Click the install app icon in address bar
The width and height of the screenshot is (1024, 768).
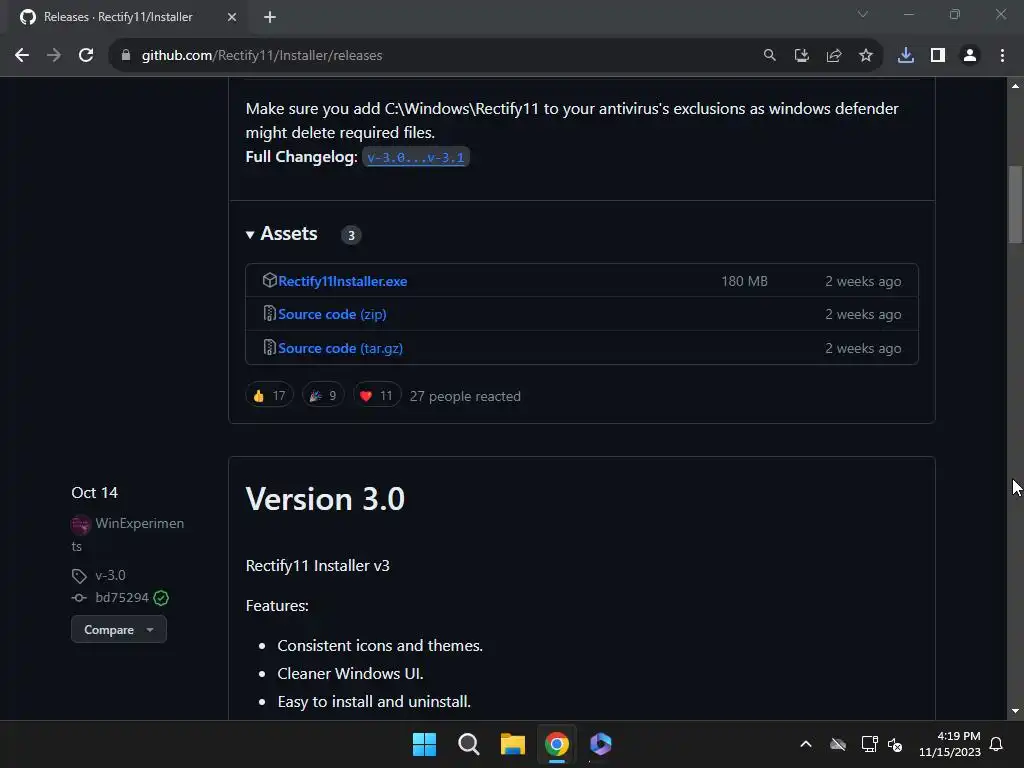[x=801, y=56]
